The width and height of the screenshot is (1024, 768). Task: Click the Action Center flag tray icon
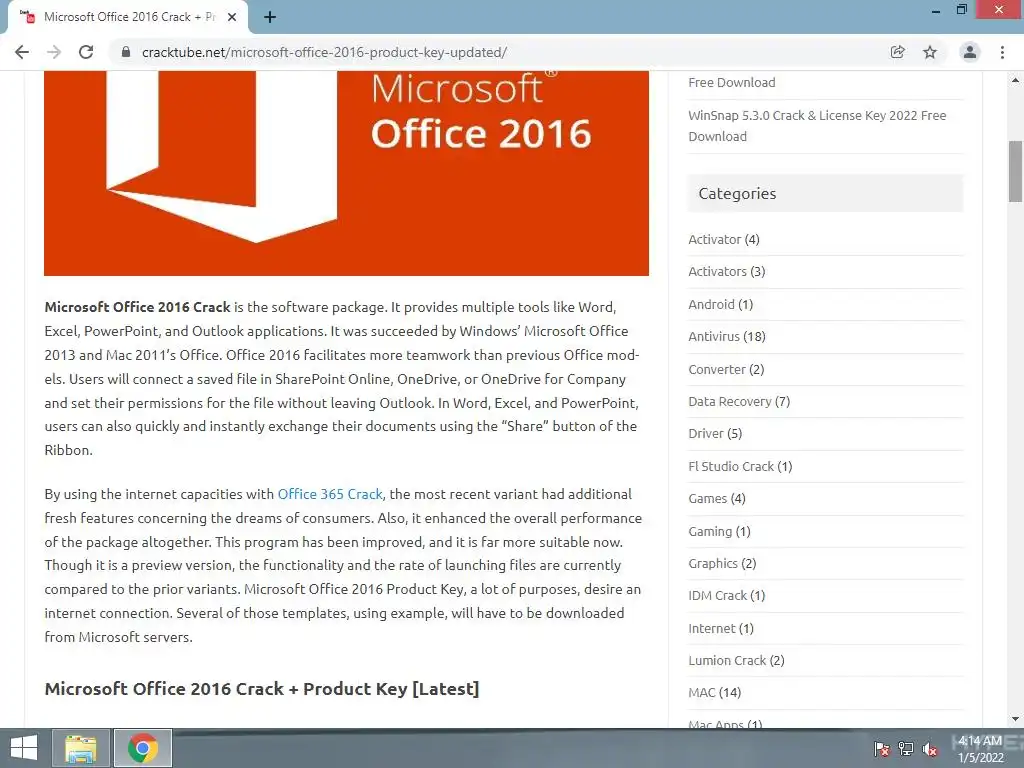tap(882, 749)
